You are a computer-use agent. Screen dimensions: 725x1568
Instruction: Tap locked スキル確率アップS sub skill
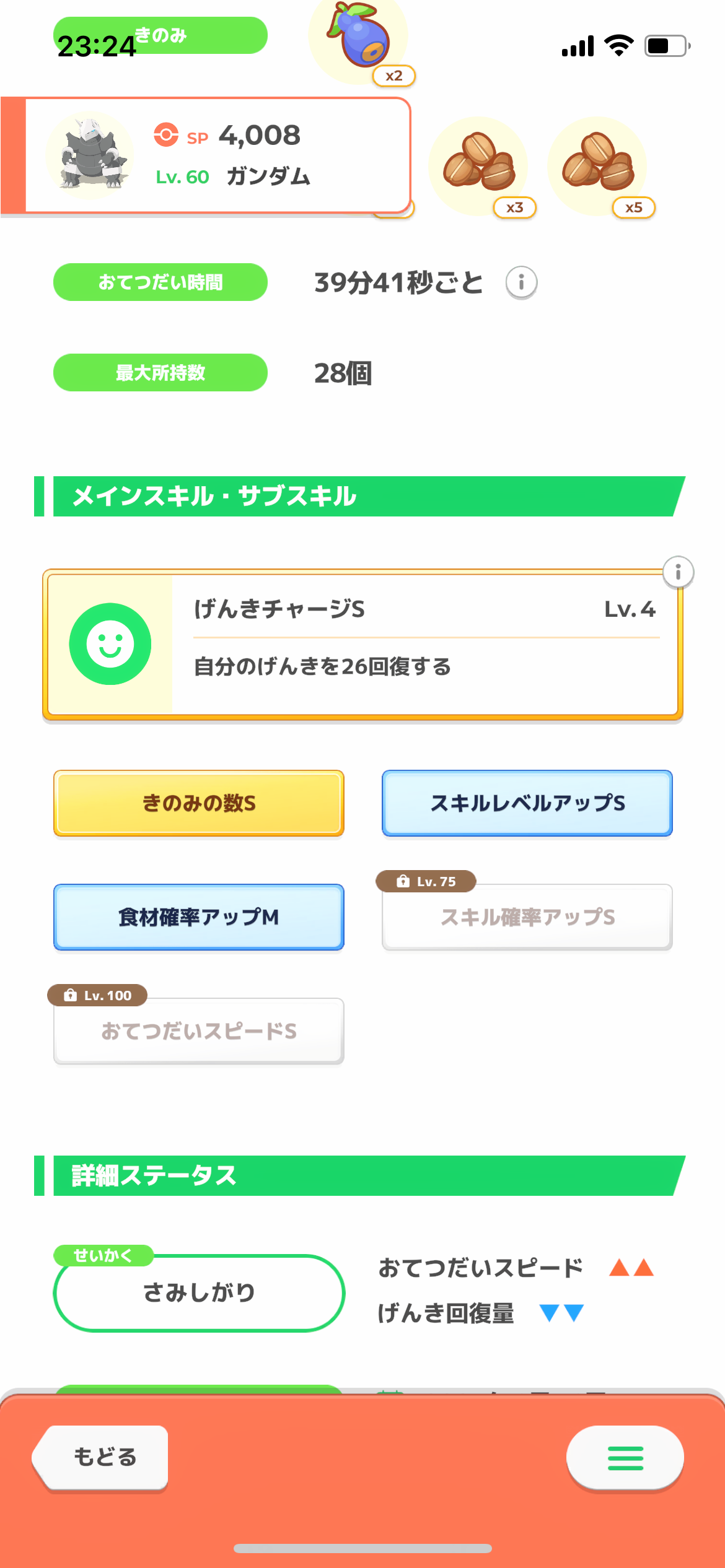click(x=527, y=917)
